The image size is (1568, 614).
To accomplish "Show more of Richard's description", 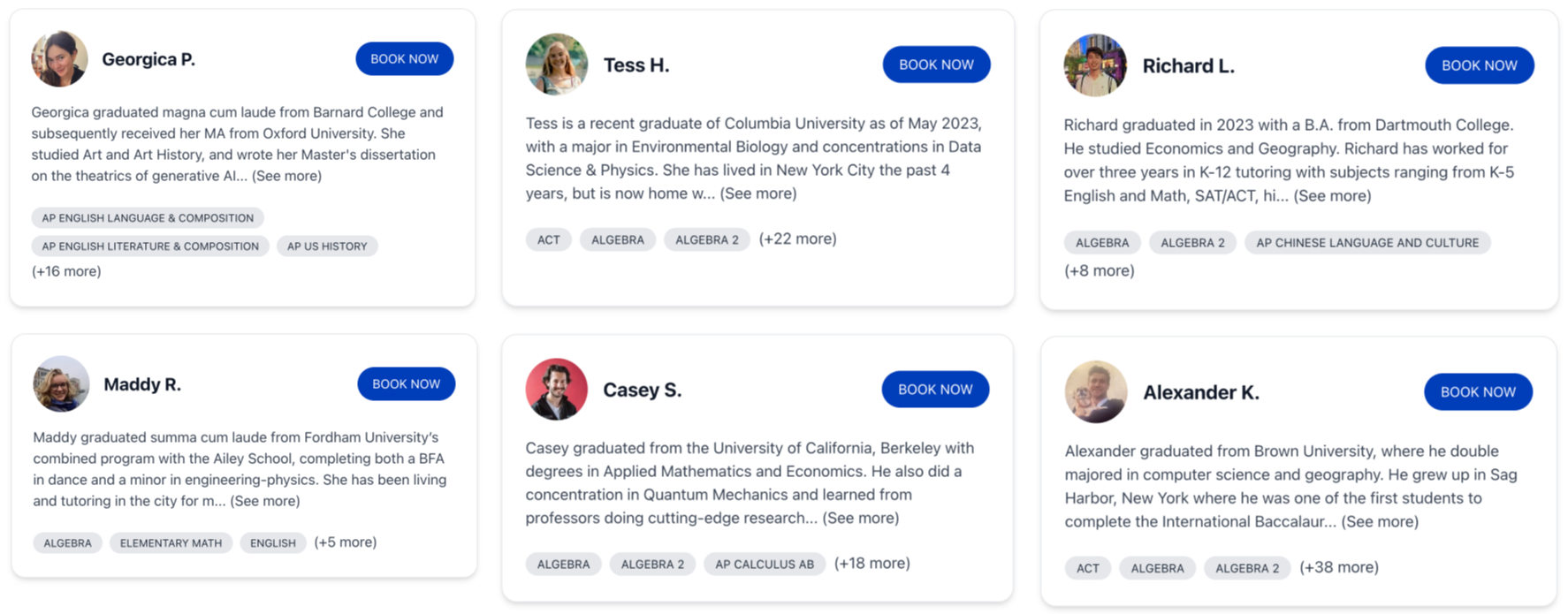I will [x=1332, y=196].
